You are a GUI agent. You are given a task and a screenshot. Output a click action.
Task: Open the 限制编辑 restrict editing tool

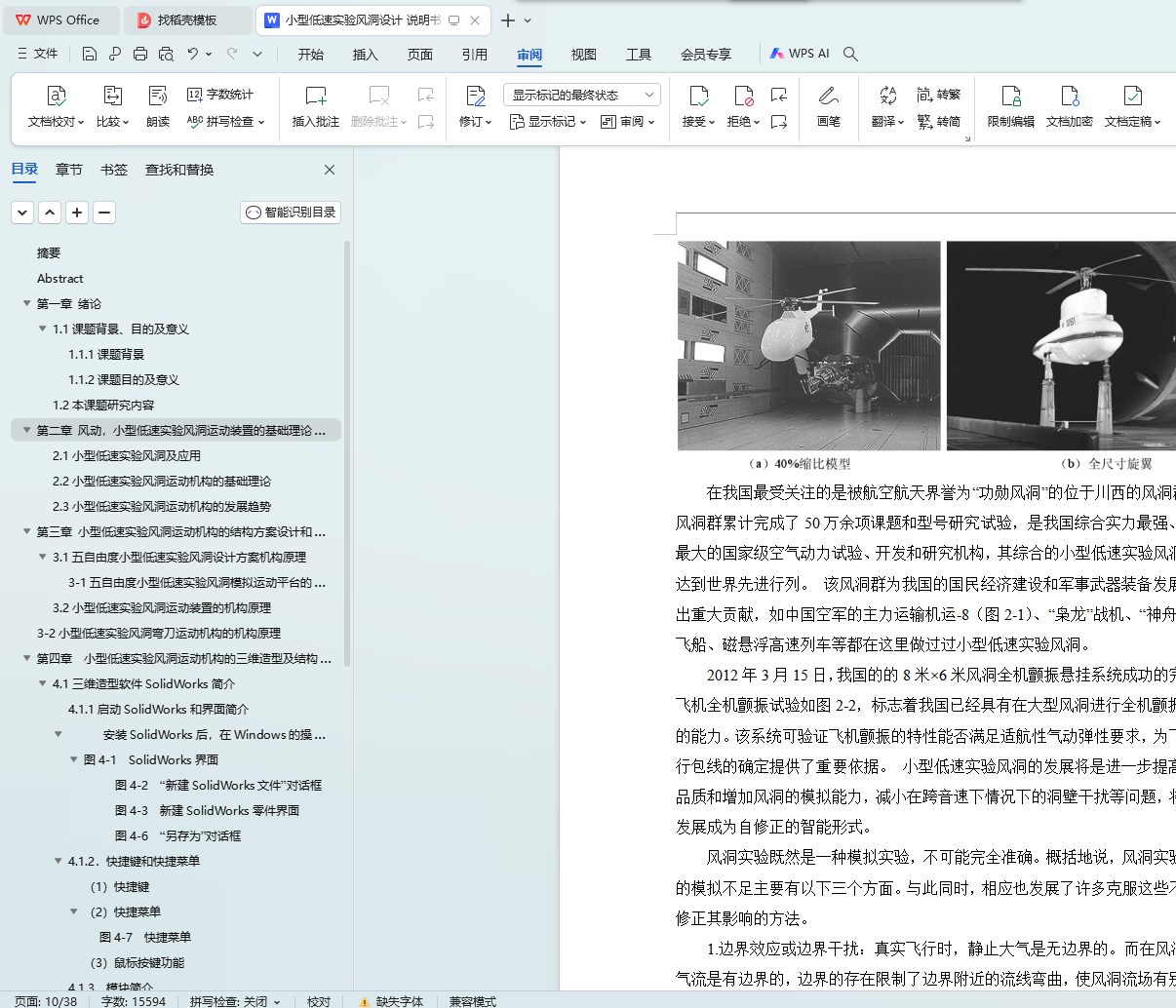pos(1010,97)
